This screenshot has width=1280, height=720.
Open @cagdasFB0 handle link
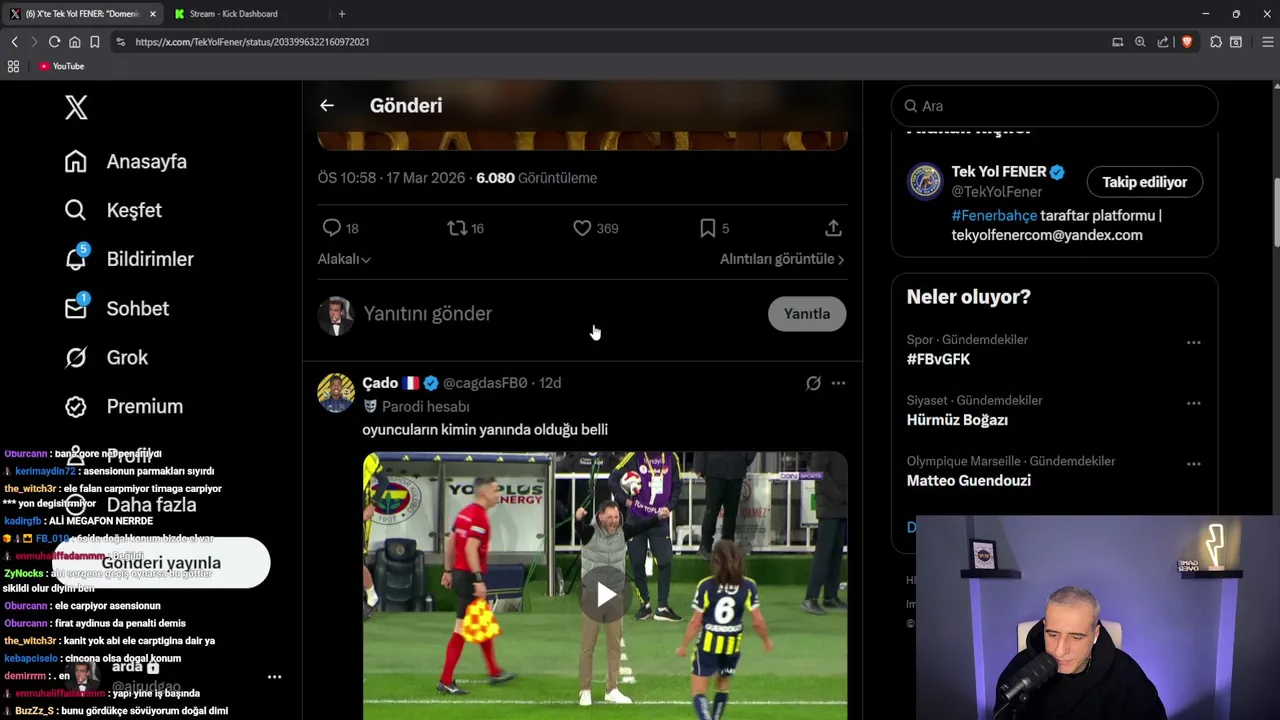(485, 383)
